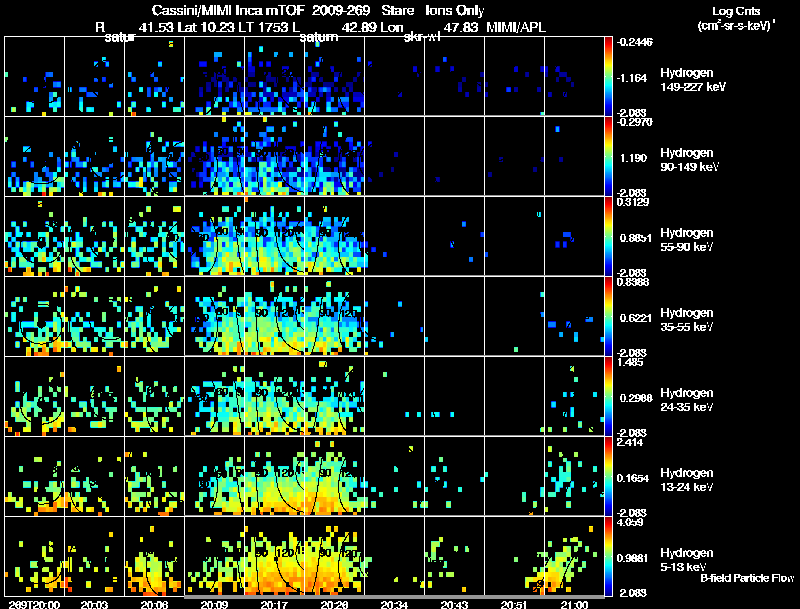Select the Hydrogen 90-149 keV panel at 20:06
The width and height of the screenshot is (800, 609).
click(x=154, y=156)
